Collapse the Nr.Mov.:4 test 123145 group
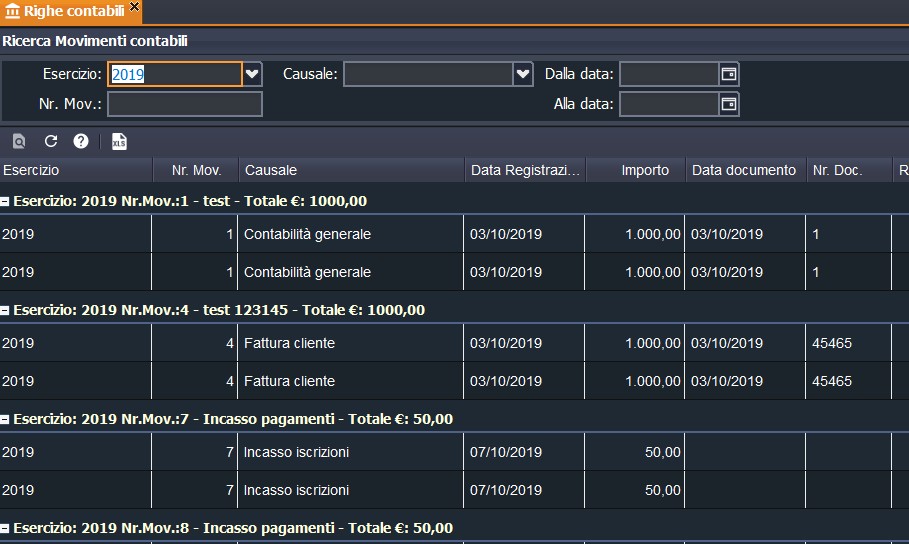This screenshot has height=544, width=909. tap(6, 310)
